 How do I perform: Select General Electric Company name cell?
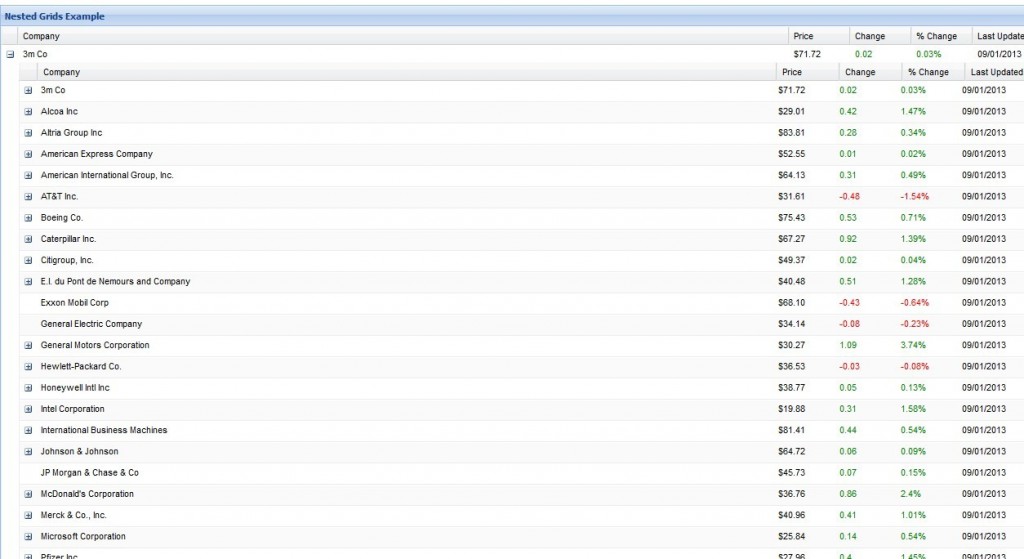(91, 324)
